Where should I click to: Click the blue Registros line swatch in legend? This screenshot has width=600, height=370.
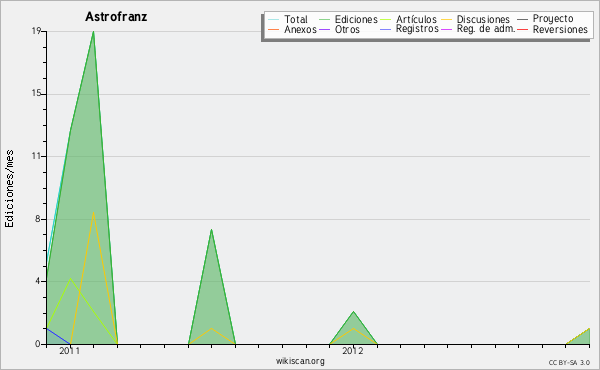(x=386, y=29)
